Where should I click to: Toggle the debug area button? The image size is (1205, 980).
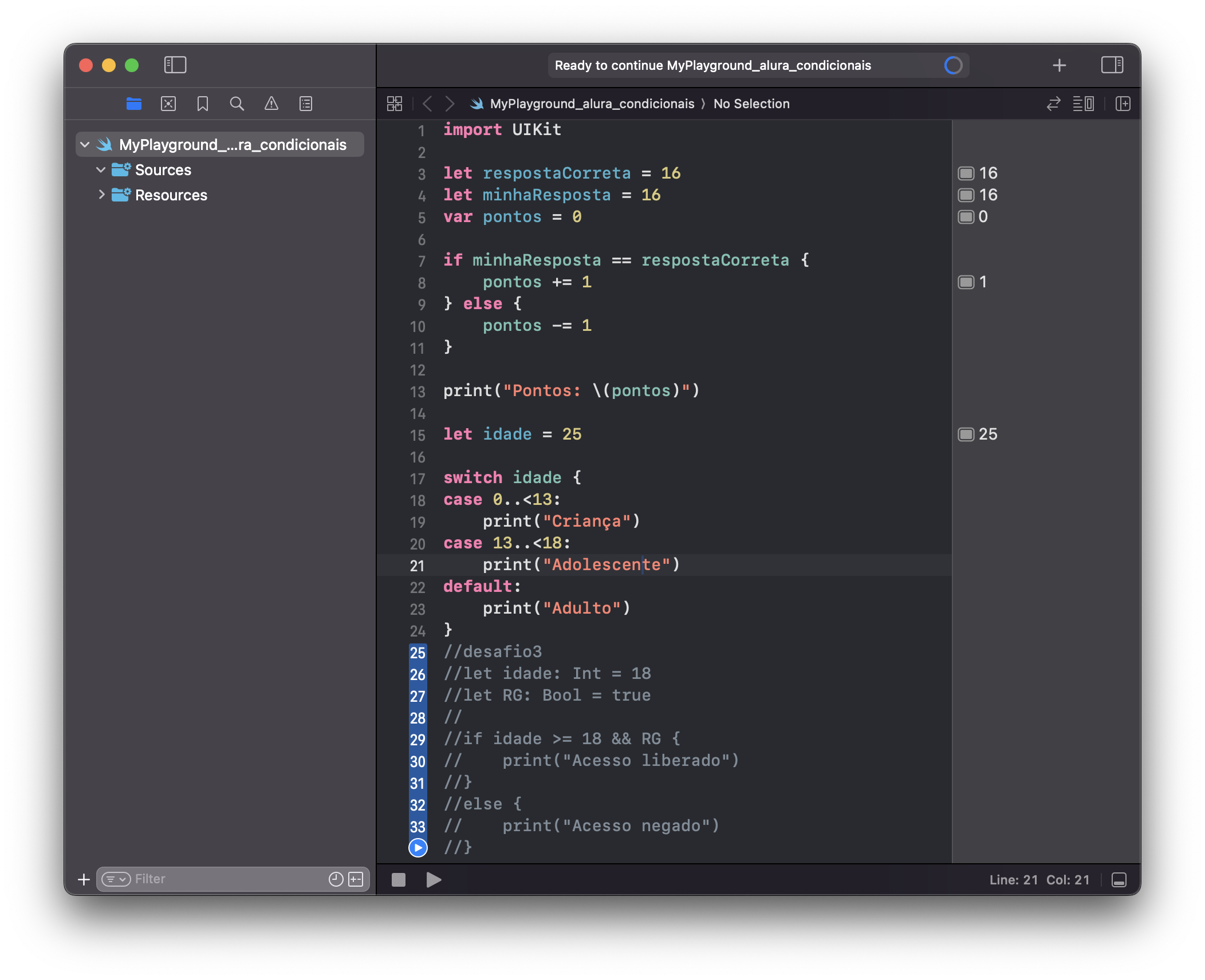[x=1119, y=879]
